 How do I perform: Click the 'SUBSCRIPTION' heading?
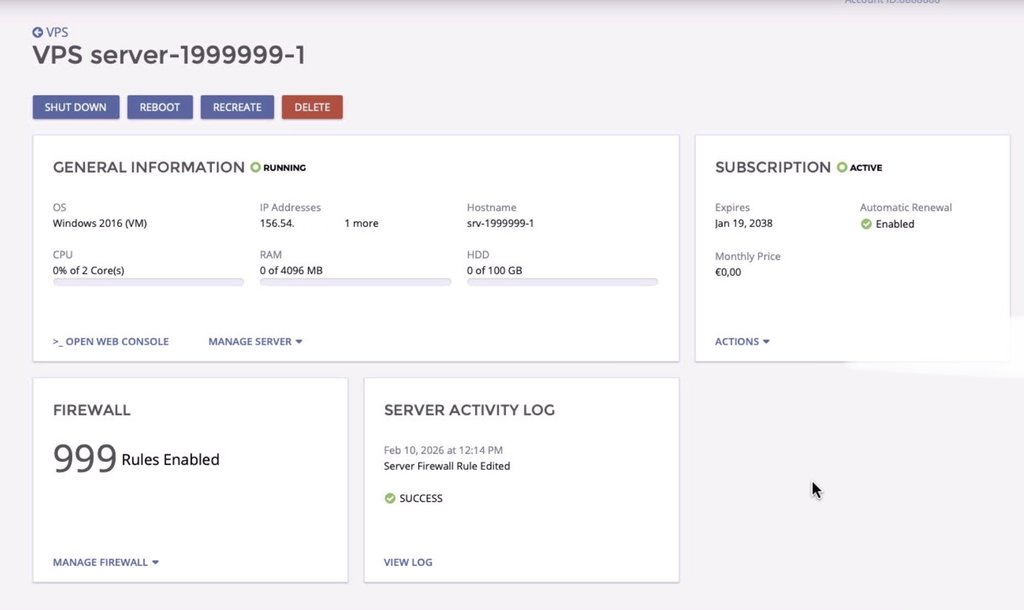pyautogui.click(x=773, y=167)
